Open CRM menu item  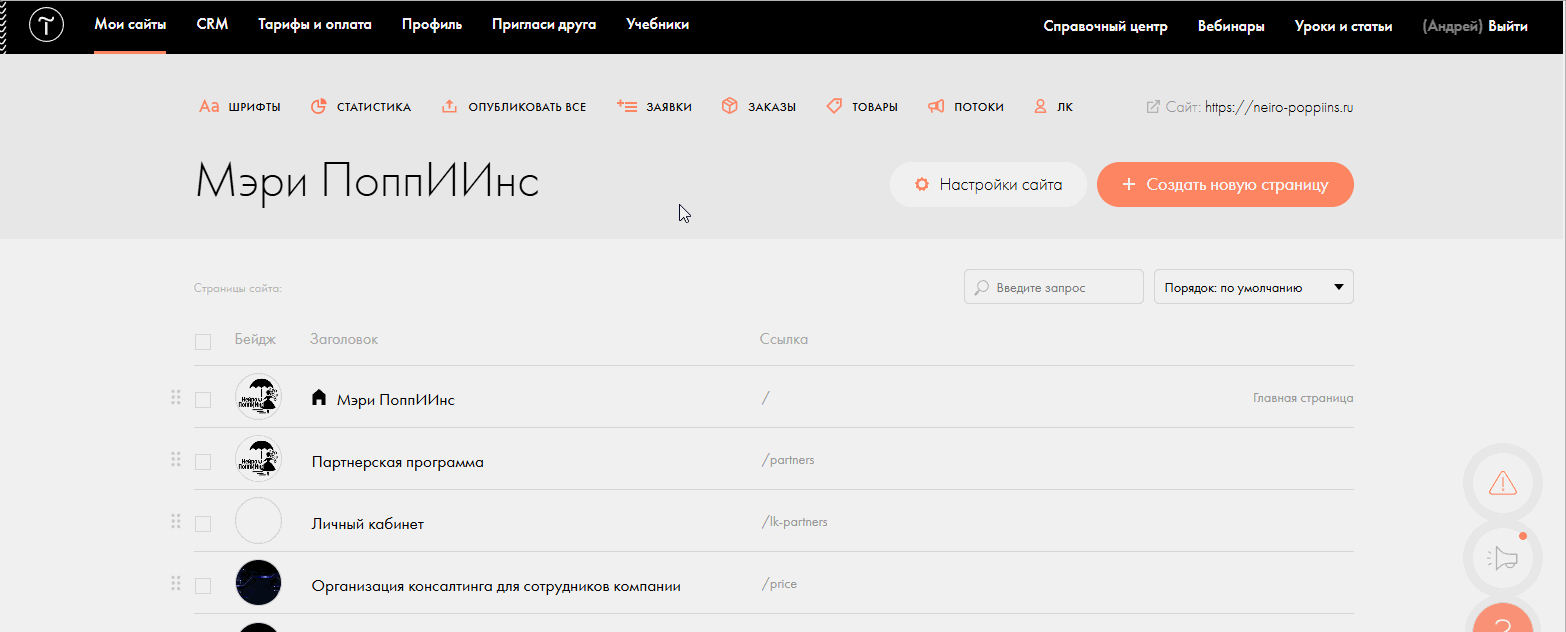coord(212,24)
